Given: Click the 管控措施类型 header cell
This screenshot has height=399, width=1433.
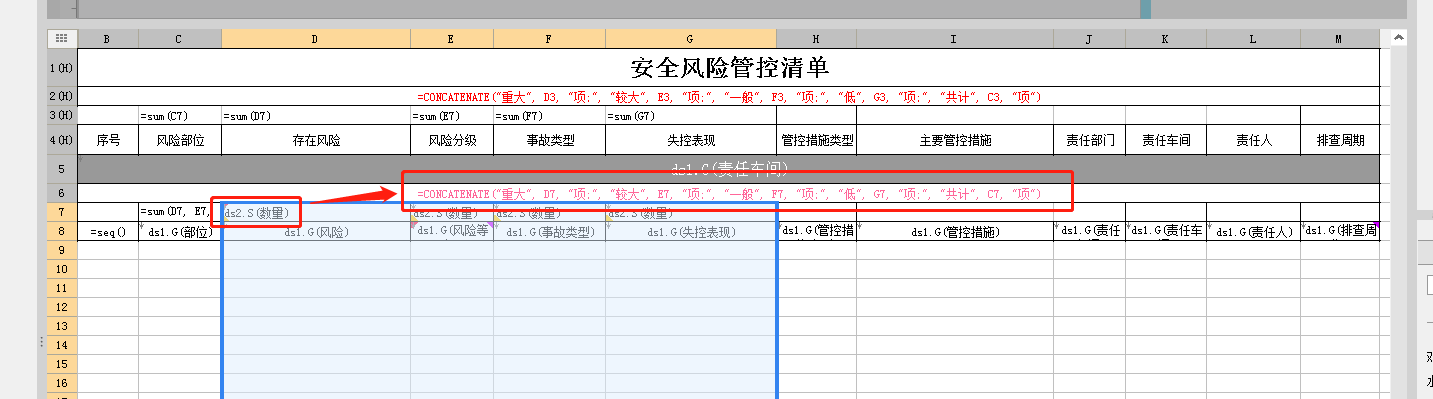Looking at the screenshot, I should [x=816, y=140].
